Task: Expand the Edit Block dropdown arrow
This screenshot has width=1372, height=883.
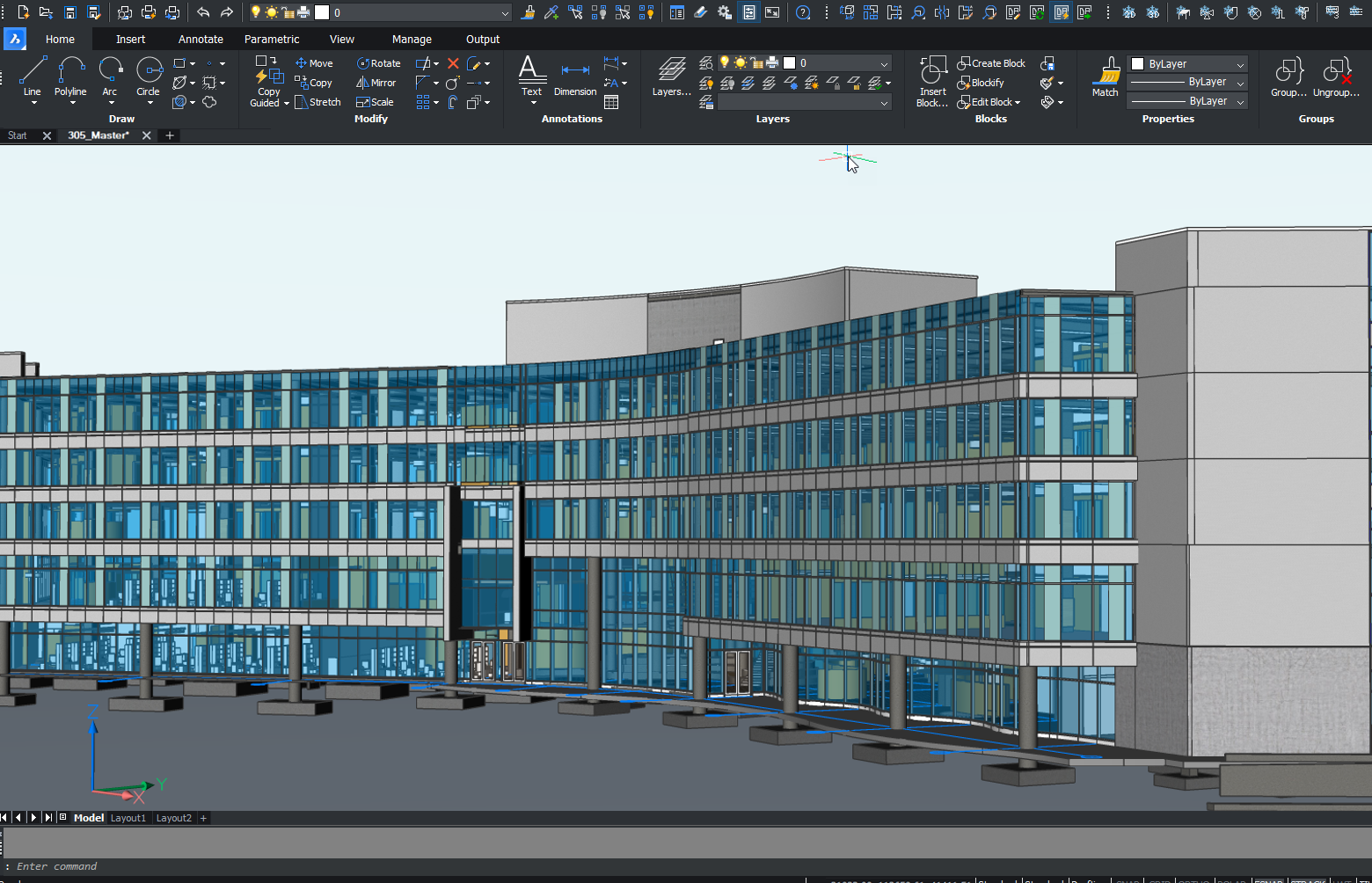Action: click(1018, 103)
